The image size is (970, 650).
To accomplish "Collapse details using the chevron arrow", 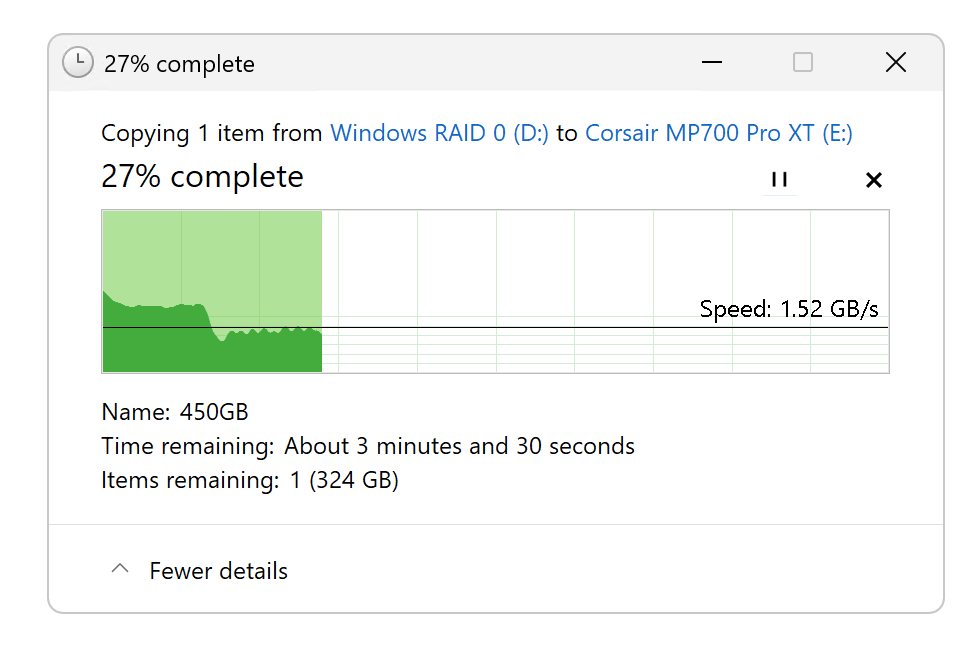I will [x=120, y=570].
